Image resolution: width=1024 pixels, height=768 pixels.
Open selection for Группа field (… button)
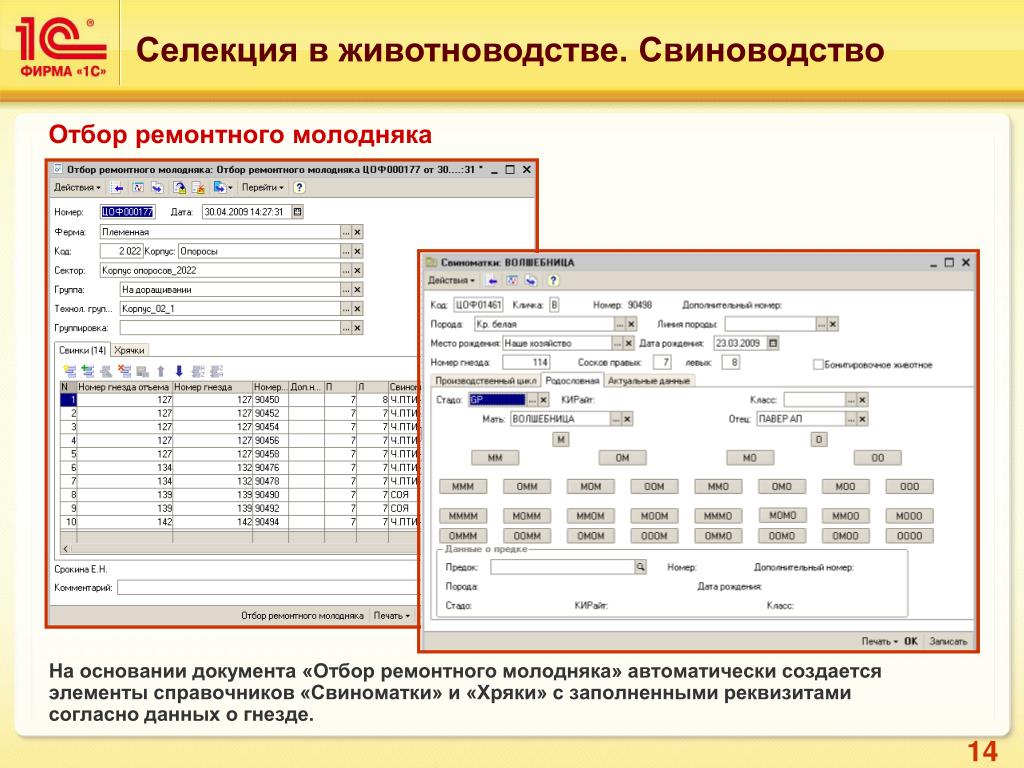point(346,289)
